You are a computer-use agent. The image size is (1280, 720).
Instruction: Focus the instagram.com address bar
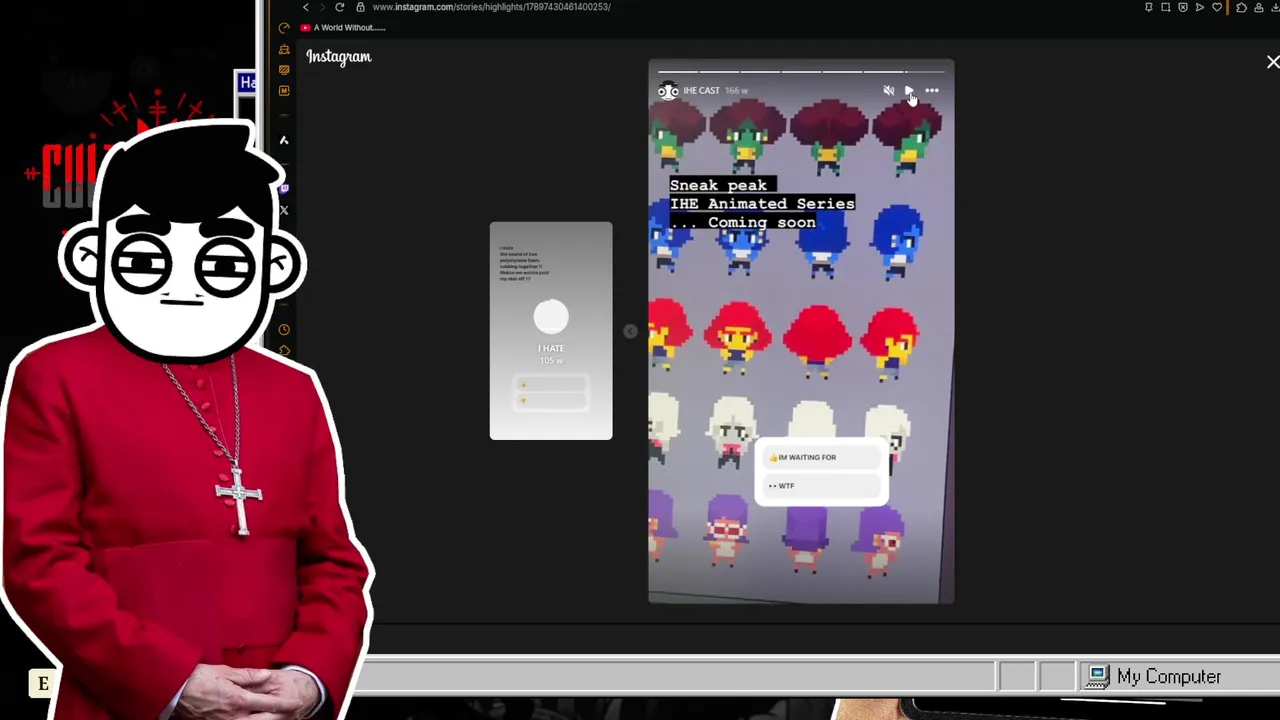pyautogui.click(x=491, y=7)
